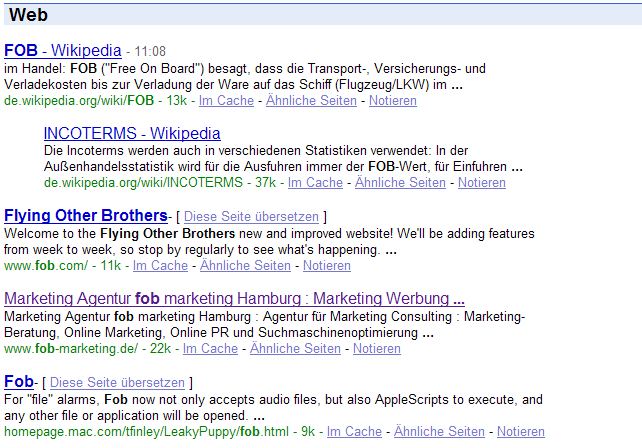Open the Fob result title link

click(x=19, y=382)
